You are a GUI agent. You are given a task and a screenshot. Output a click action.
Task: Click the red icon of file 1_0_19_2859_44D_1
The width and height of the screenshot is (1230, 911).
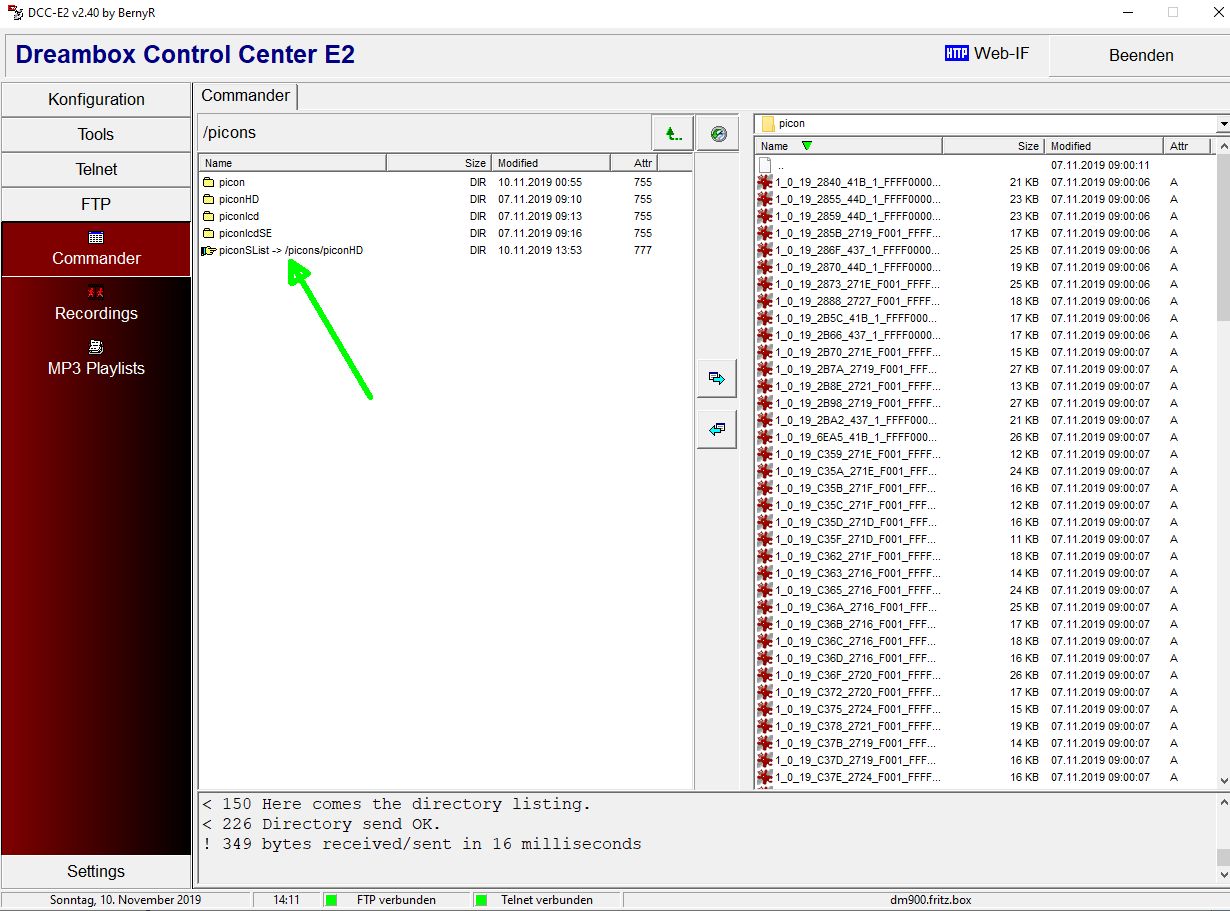[765, 216]
